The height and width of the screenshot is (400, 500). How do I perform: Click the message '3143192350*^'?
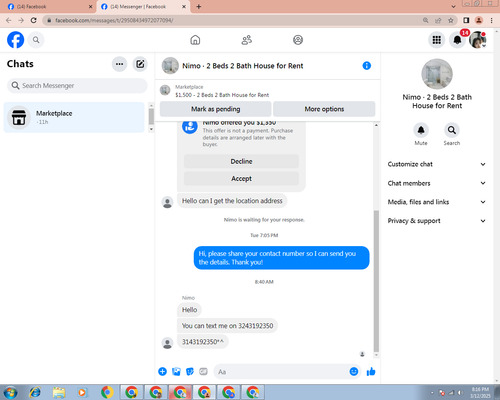coord(203,342)
